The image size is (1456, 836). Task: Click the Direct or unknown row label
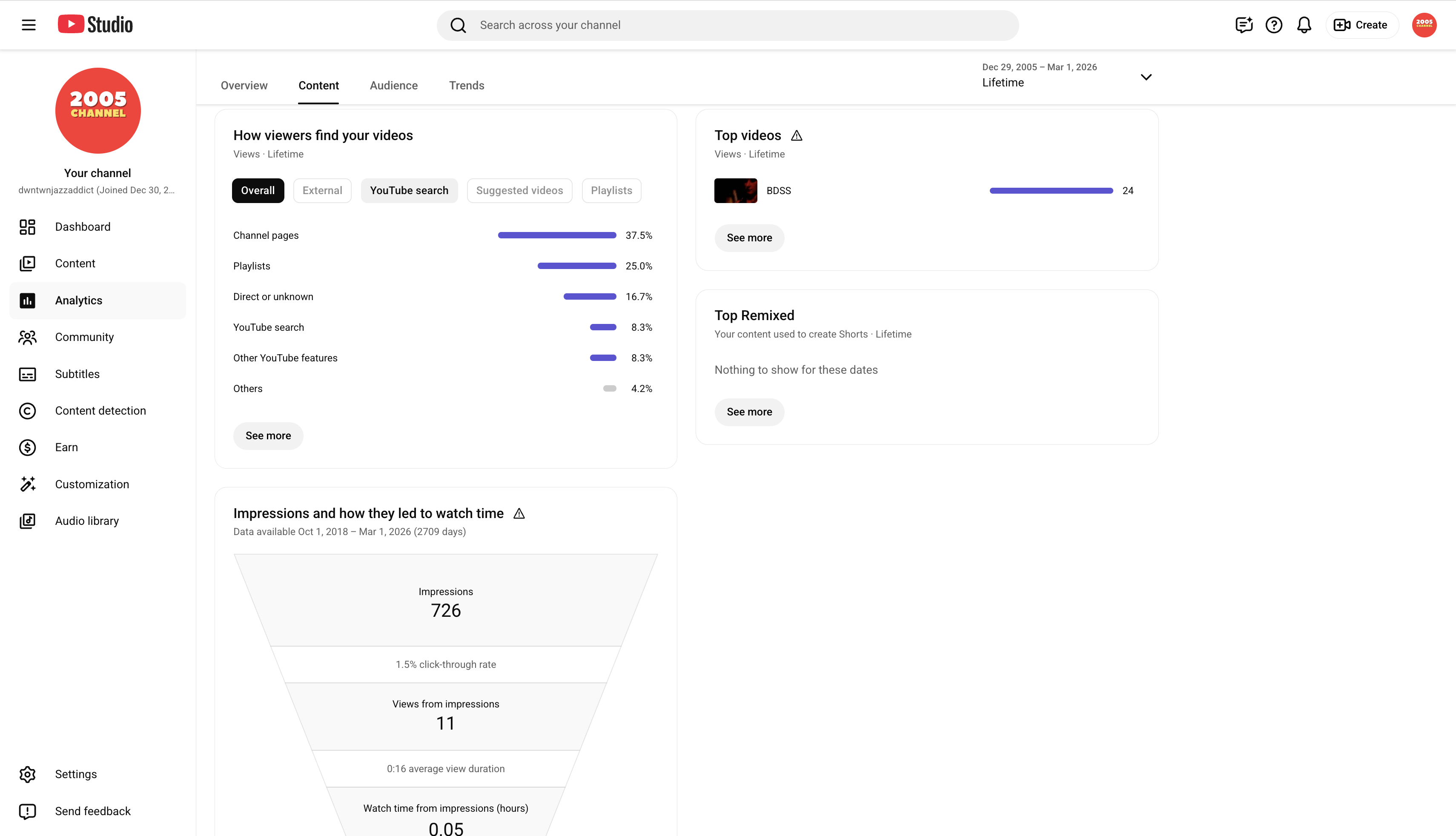[x=273, y=297]
